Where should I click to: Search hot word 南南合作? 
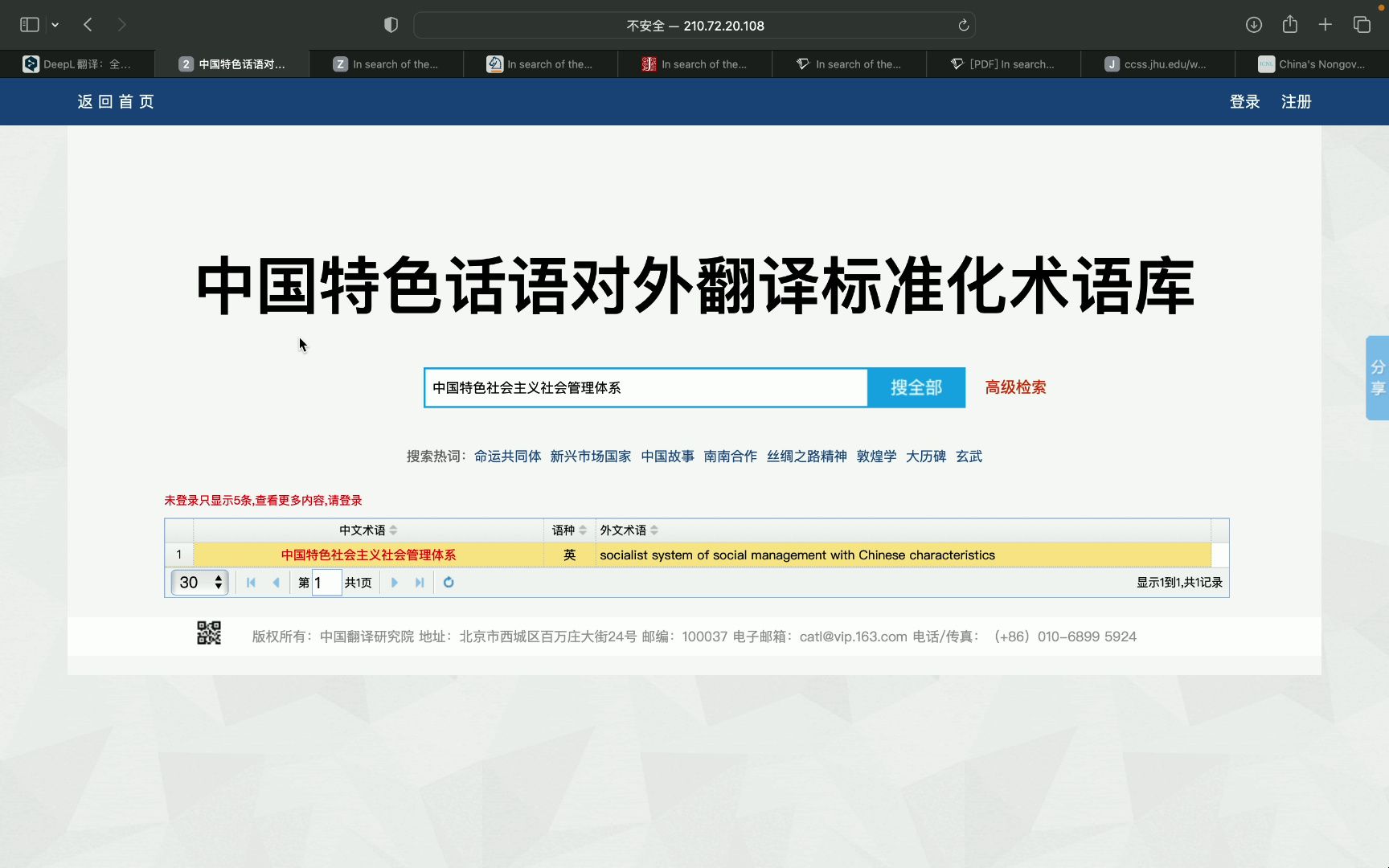point(730,457)
